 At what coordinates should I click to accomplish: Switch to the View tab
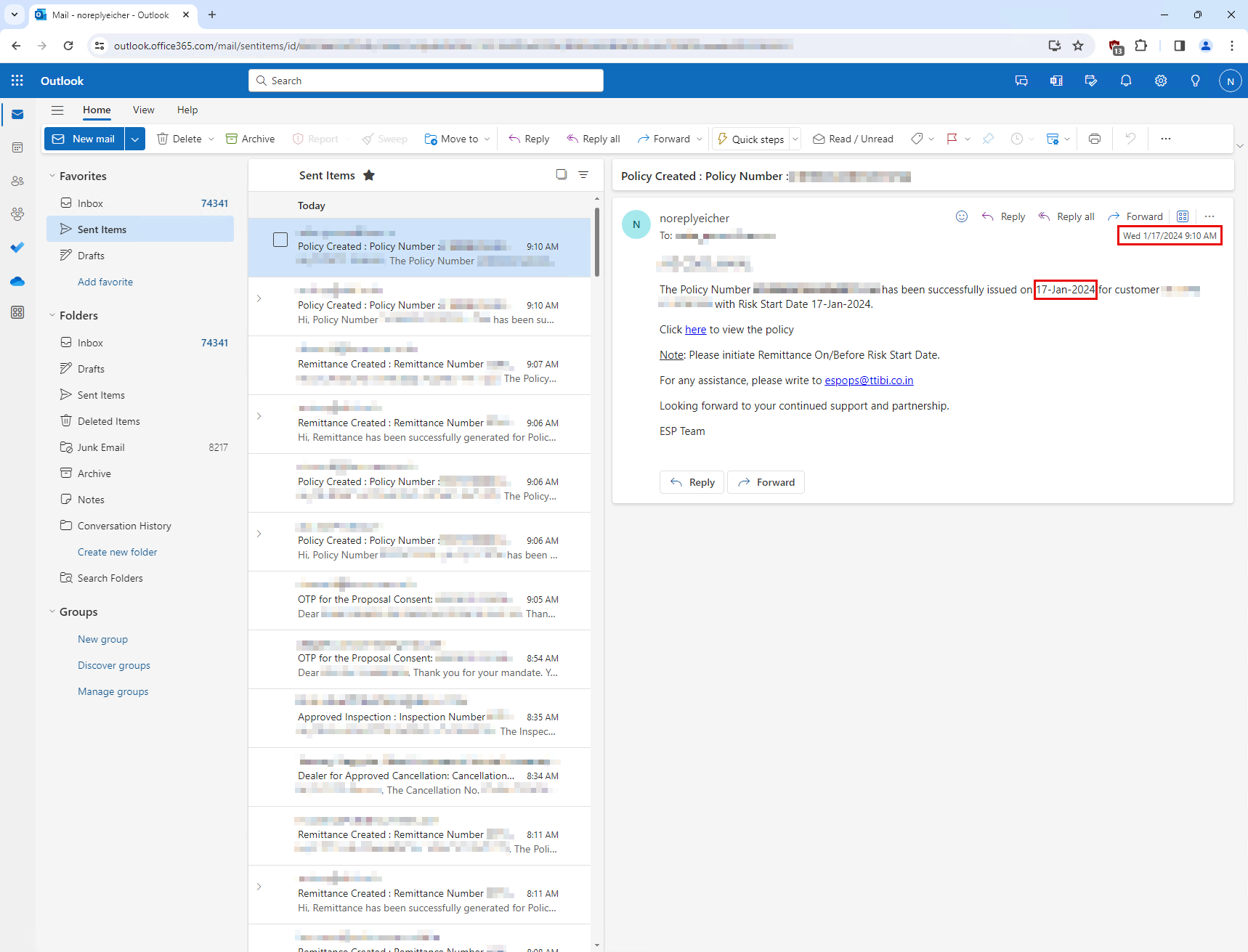click(143, 110)
